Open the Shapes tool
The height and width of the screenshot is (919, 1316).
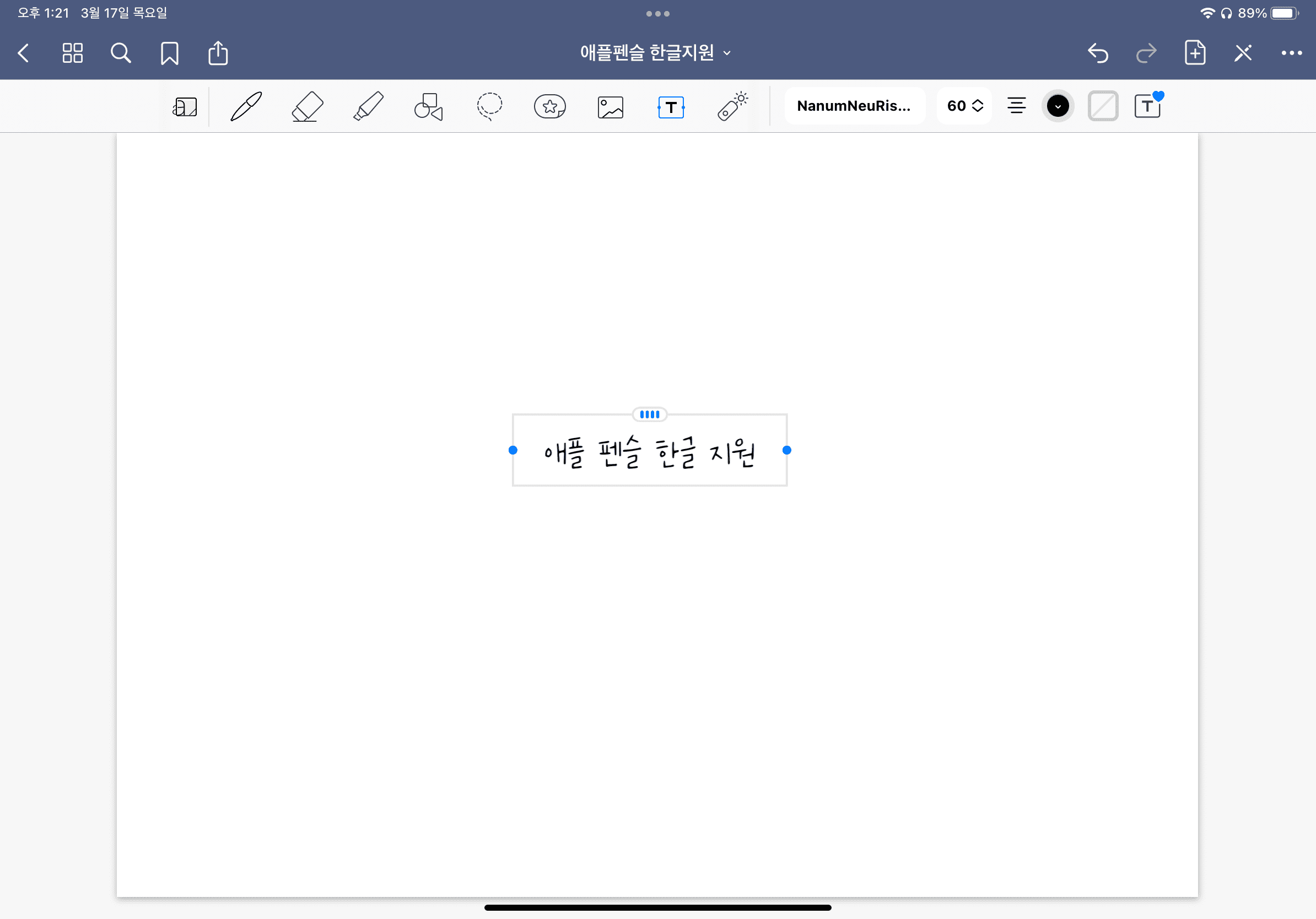[429, 106]
